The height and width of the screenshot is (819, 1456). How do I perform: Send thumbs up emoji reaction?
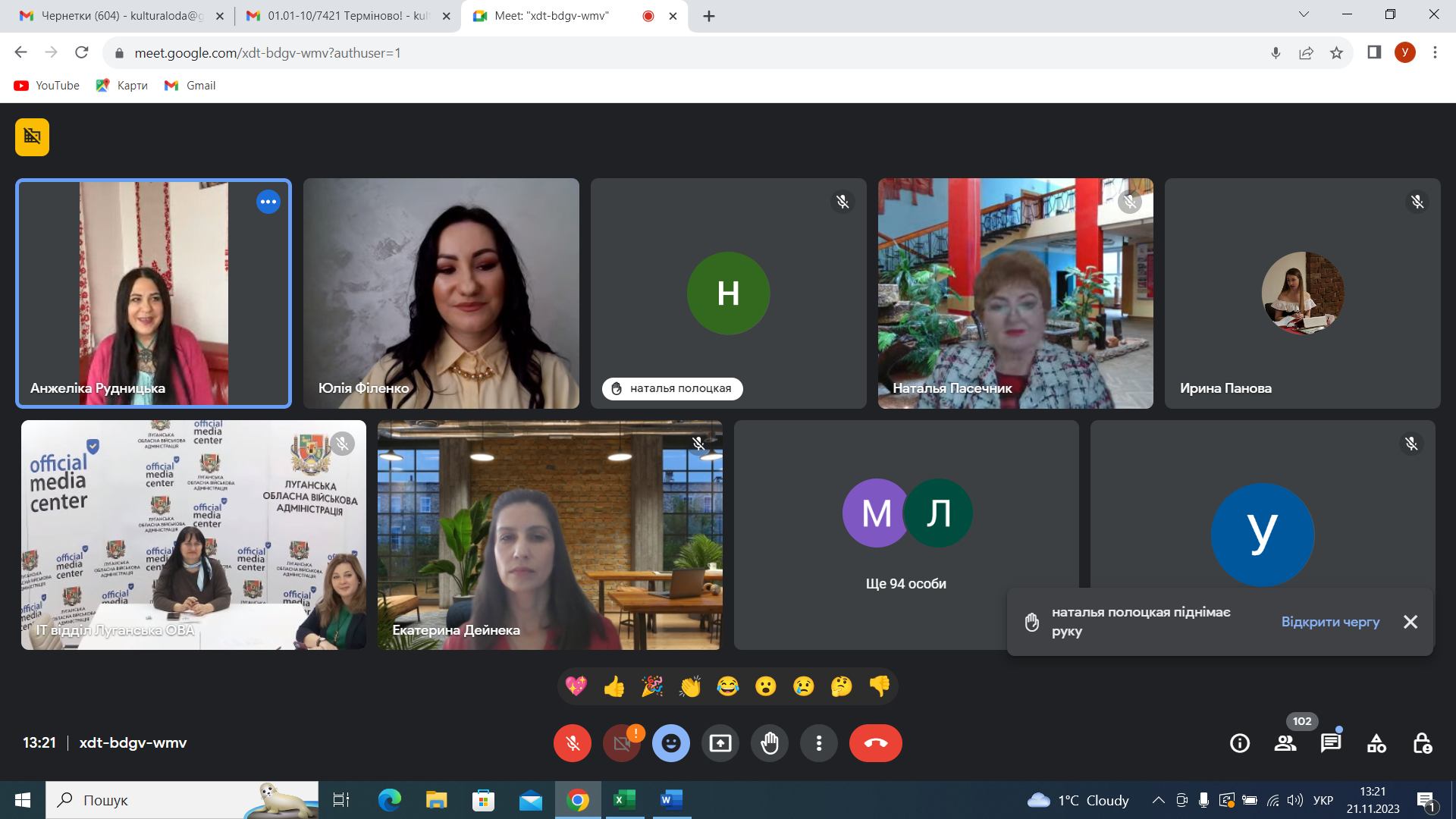[x=614, y=687]
